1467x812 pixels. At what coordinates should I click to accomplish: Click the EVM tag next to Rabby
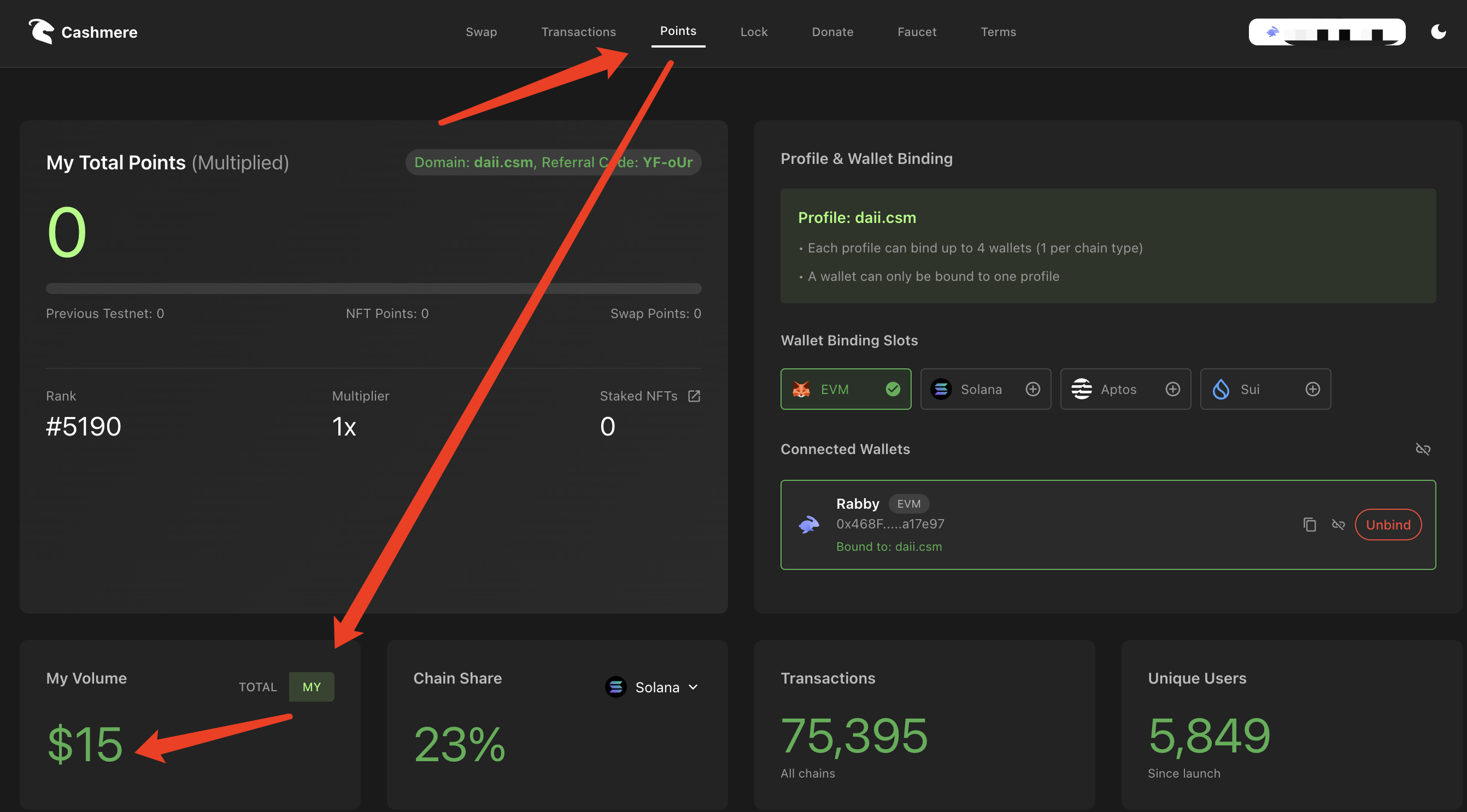point(908,503)
